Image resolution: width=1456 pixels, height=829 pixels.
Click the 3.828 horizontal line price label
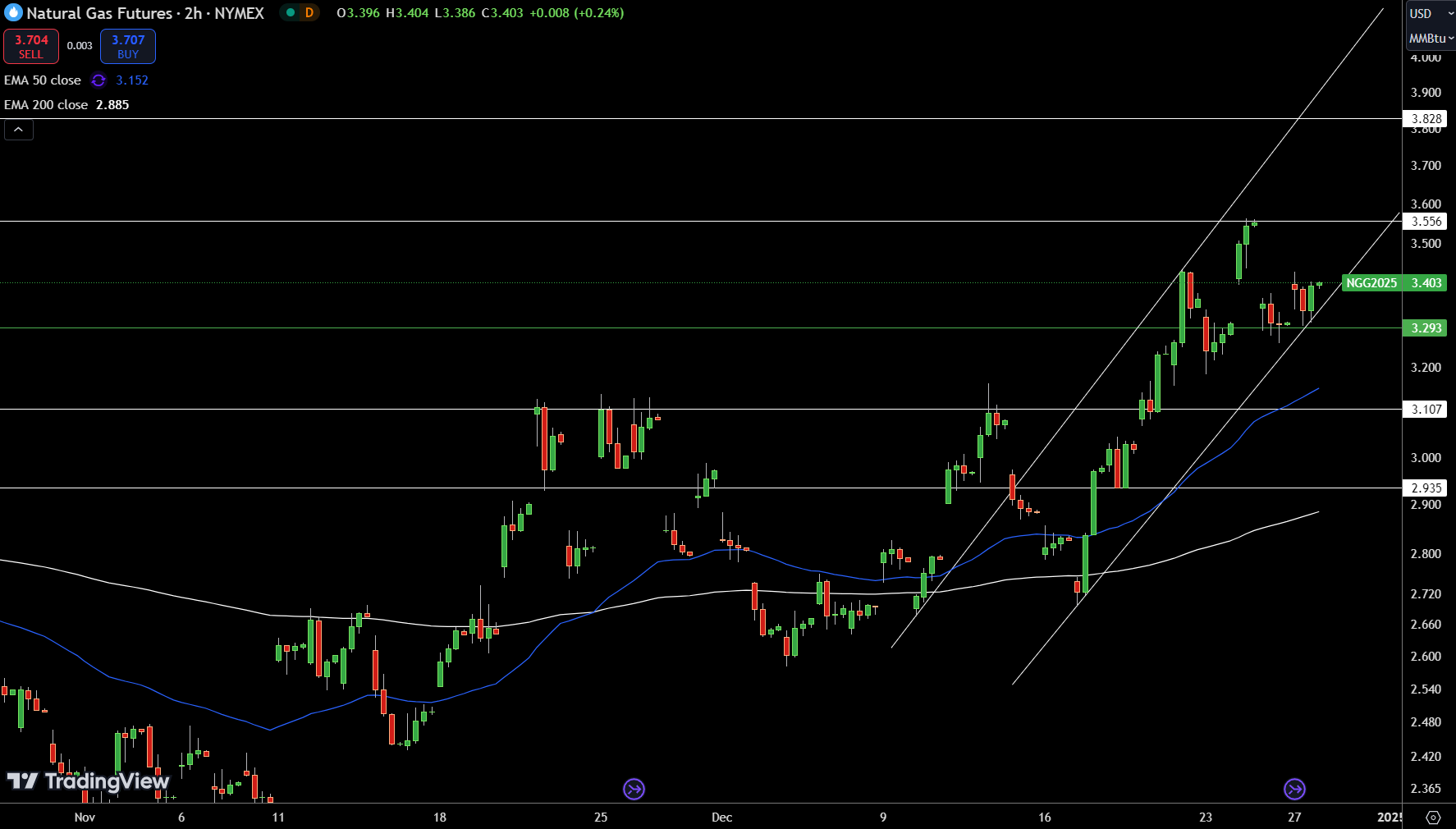pyautogui.click(x=1426, y=119)
